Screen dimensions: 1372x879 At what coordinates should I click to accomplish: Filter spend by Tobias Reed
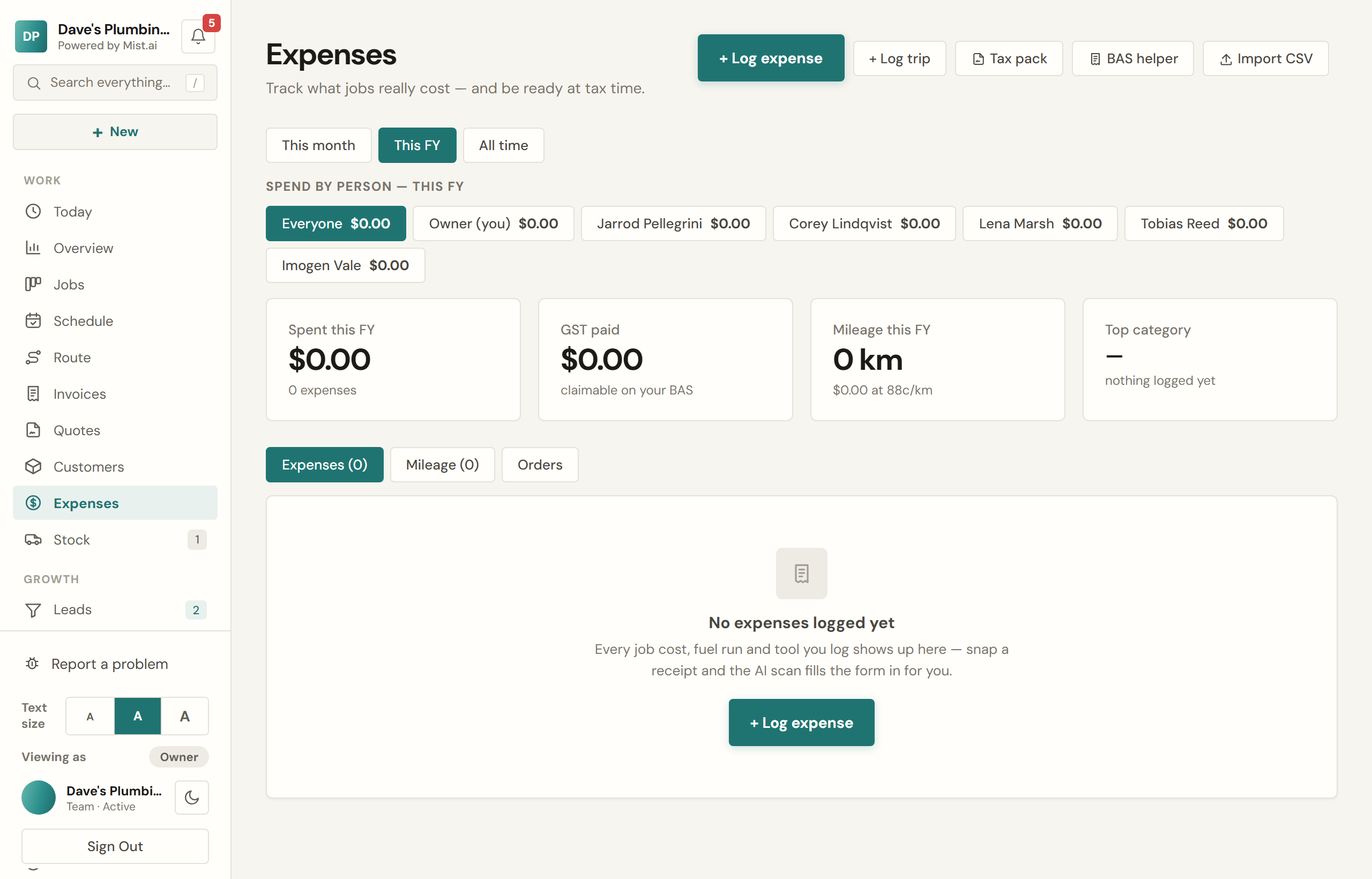(x=1204, y=224)
